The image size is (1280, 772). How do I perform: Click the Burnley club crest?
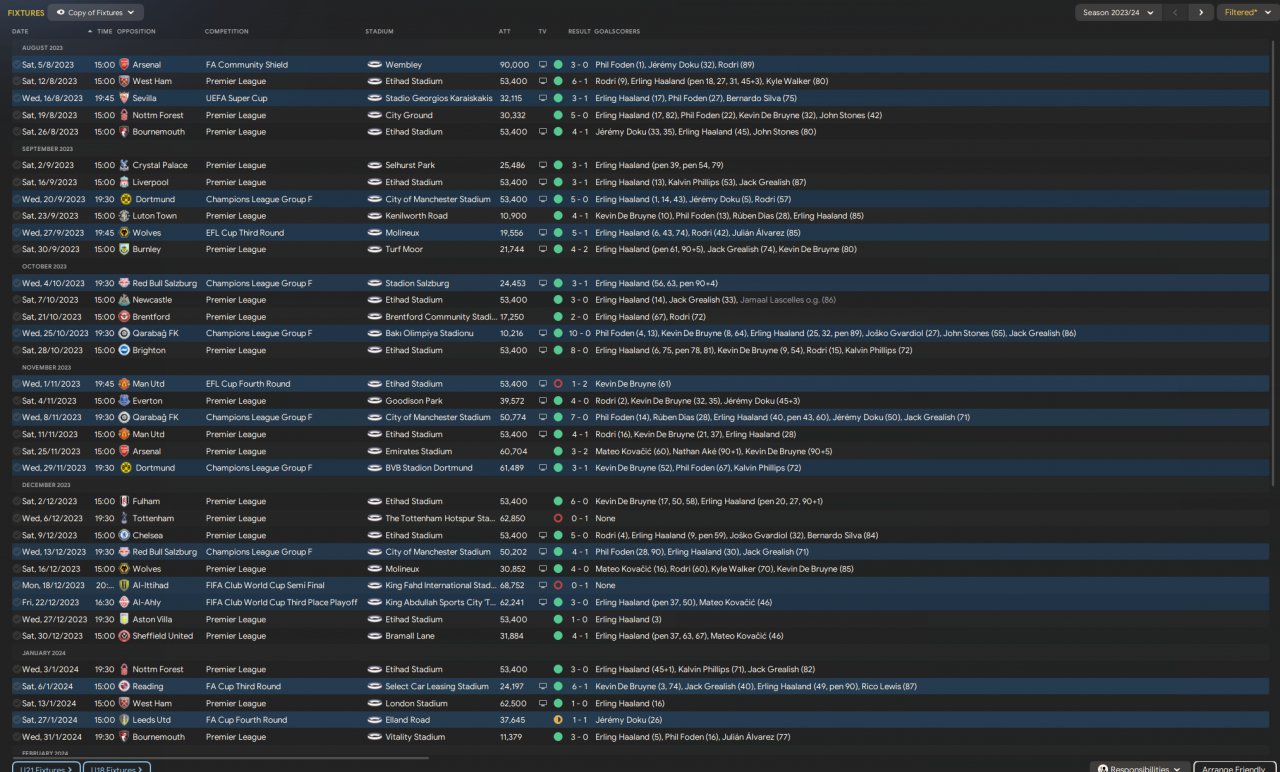click(124, 249)
